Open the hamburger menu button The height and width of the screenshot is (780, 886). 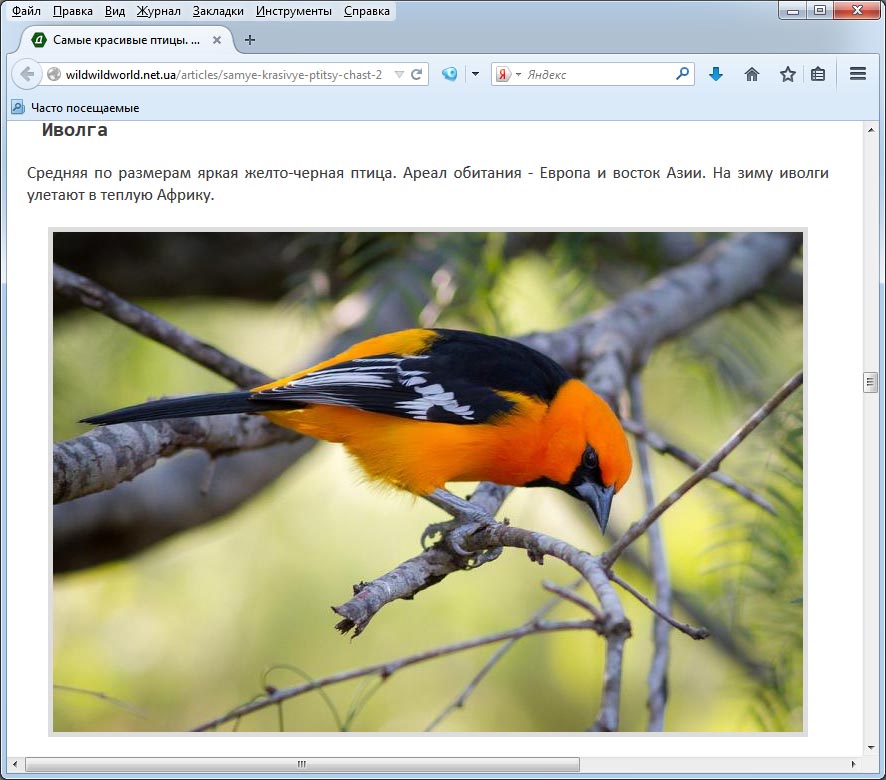click(857, 74)
